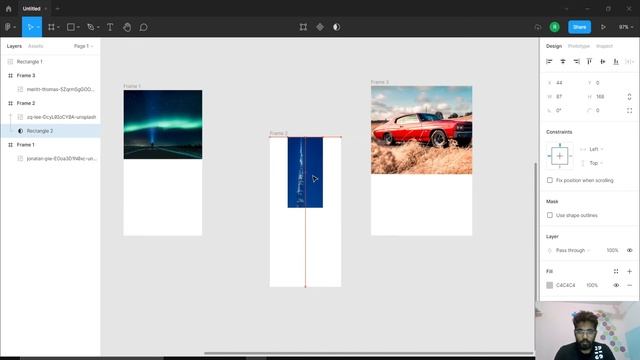Click the X position field
The image size is (640, 360).
[x=563, y=83]
